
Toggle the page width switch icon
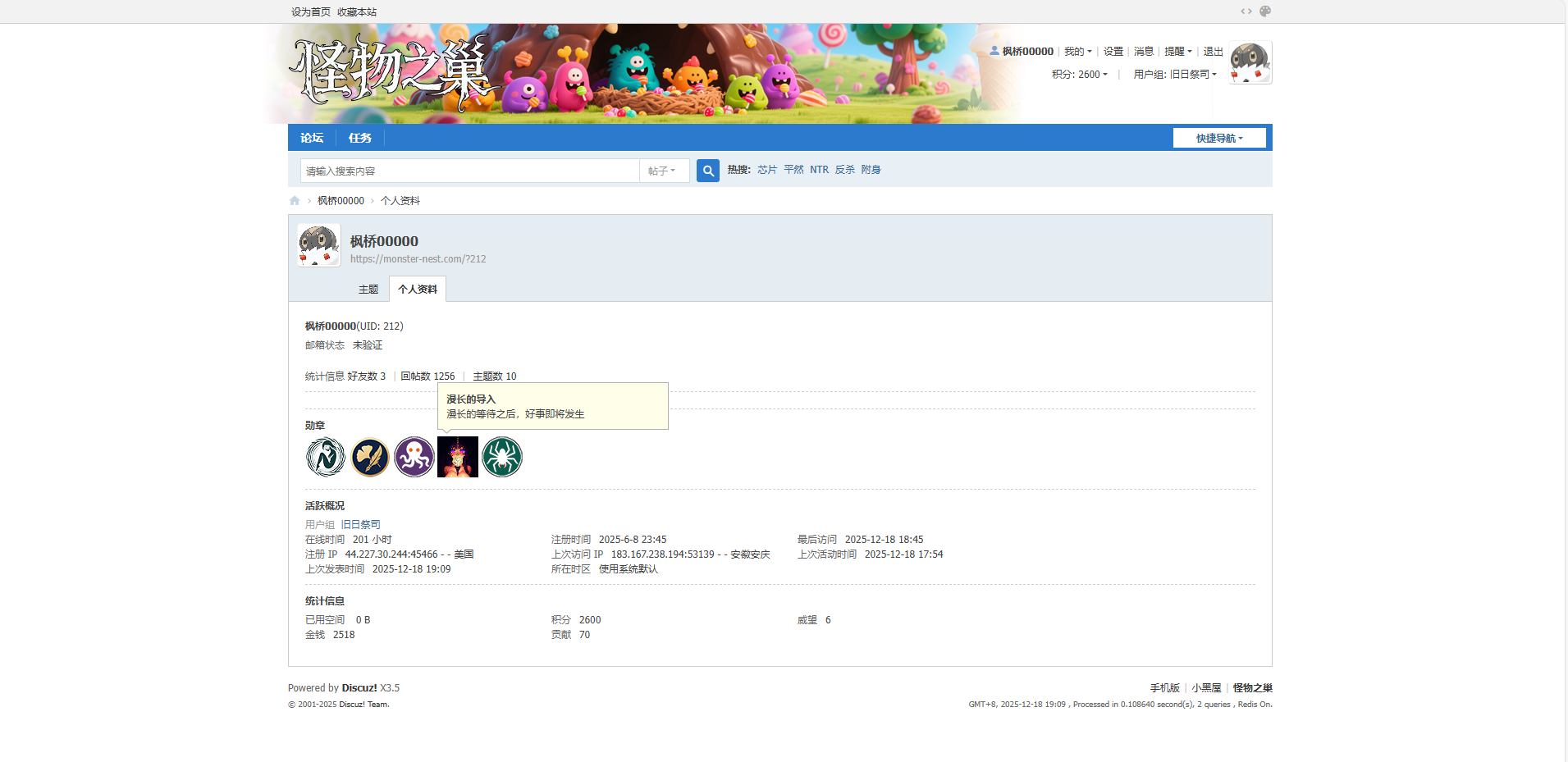(1246, 11)
